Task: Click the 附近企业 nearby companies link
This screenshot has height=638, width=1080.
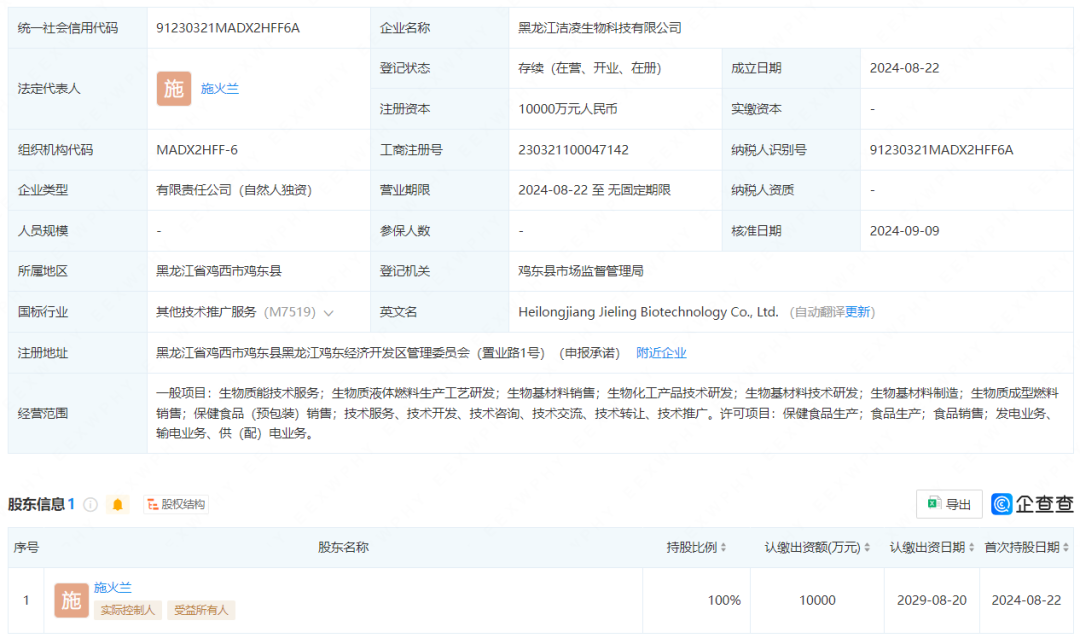Action: click(661, 353)
